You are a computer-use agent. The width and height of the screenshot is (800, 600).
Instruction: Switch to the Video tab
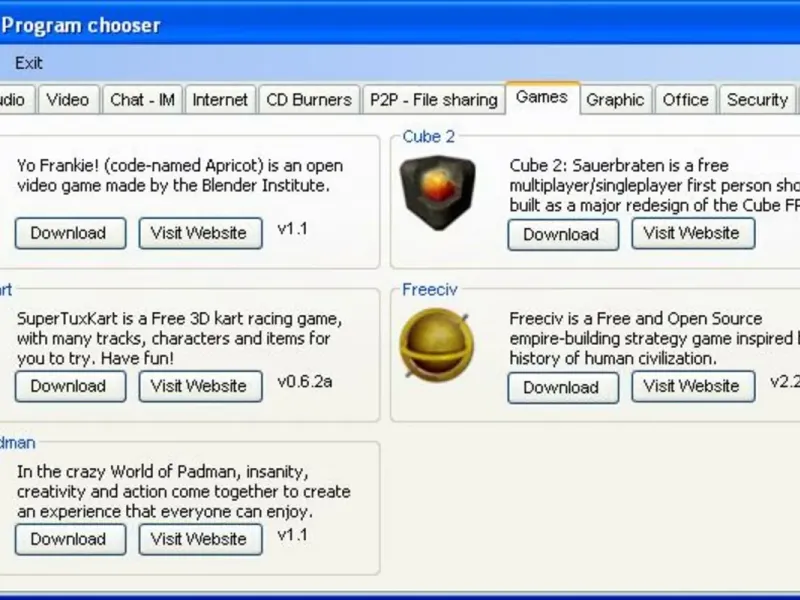(x=68, y=99)
